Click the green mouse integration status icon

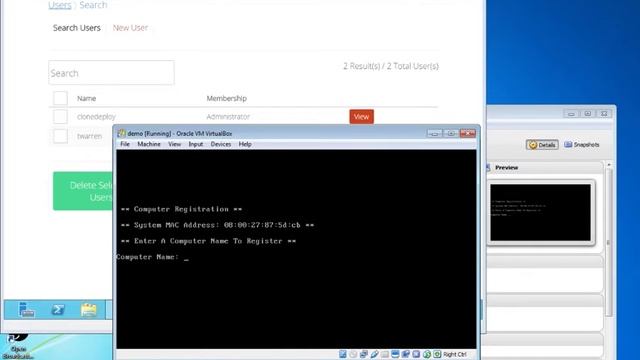pyautogui.click(x=427, y=354)
